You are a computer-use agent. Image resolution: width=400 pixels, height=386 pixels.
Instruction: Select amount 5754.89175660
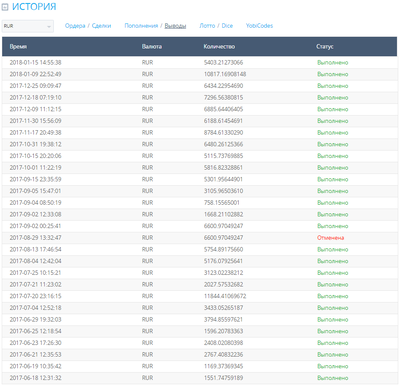point(223,249)
